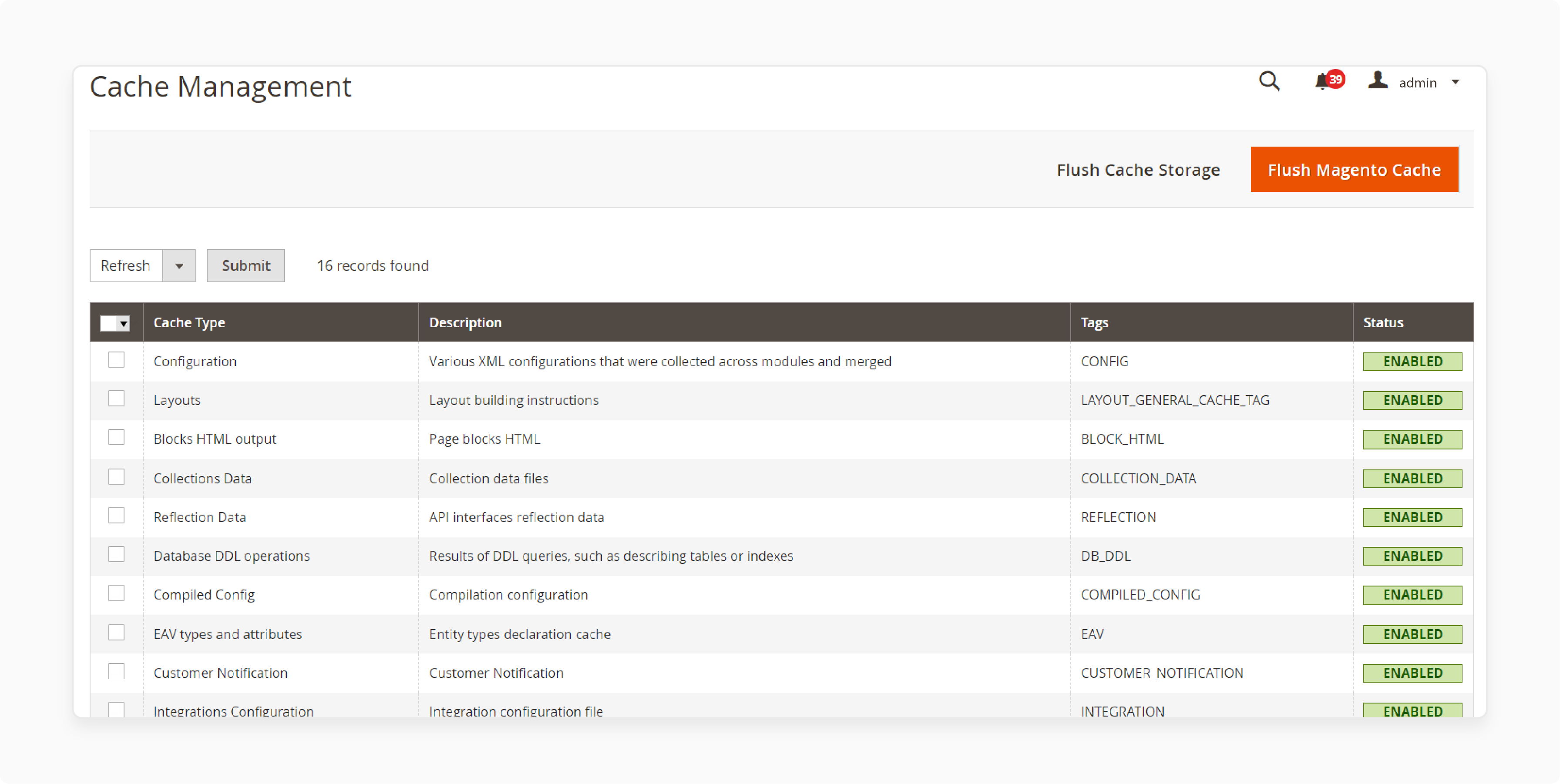The height and width of the screenshot is (784, 1560).
Task: Check the Blocks HTML output checkbox
Action: click(x=116, y=438)
